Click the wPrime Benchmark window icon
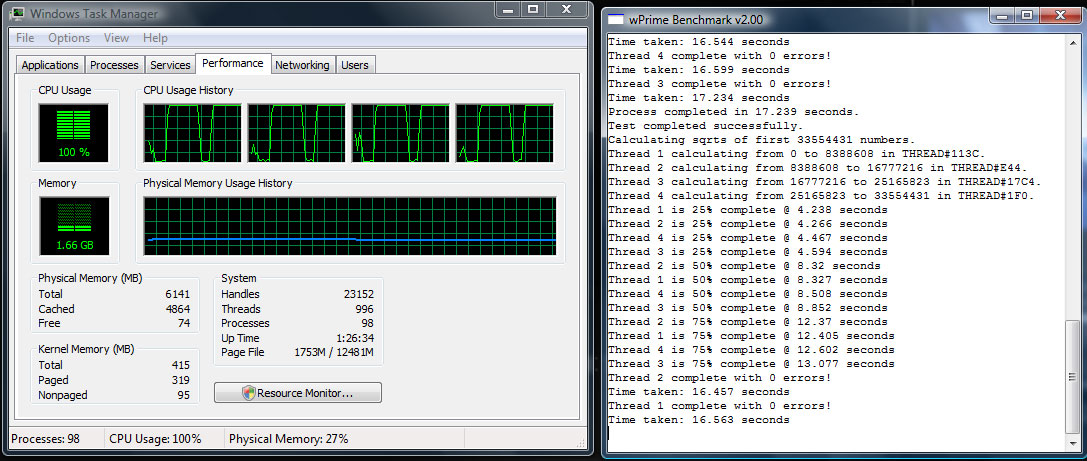This screenshot has height=461, width=1087. coord(615,19)
